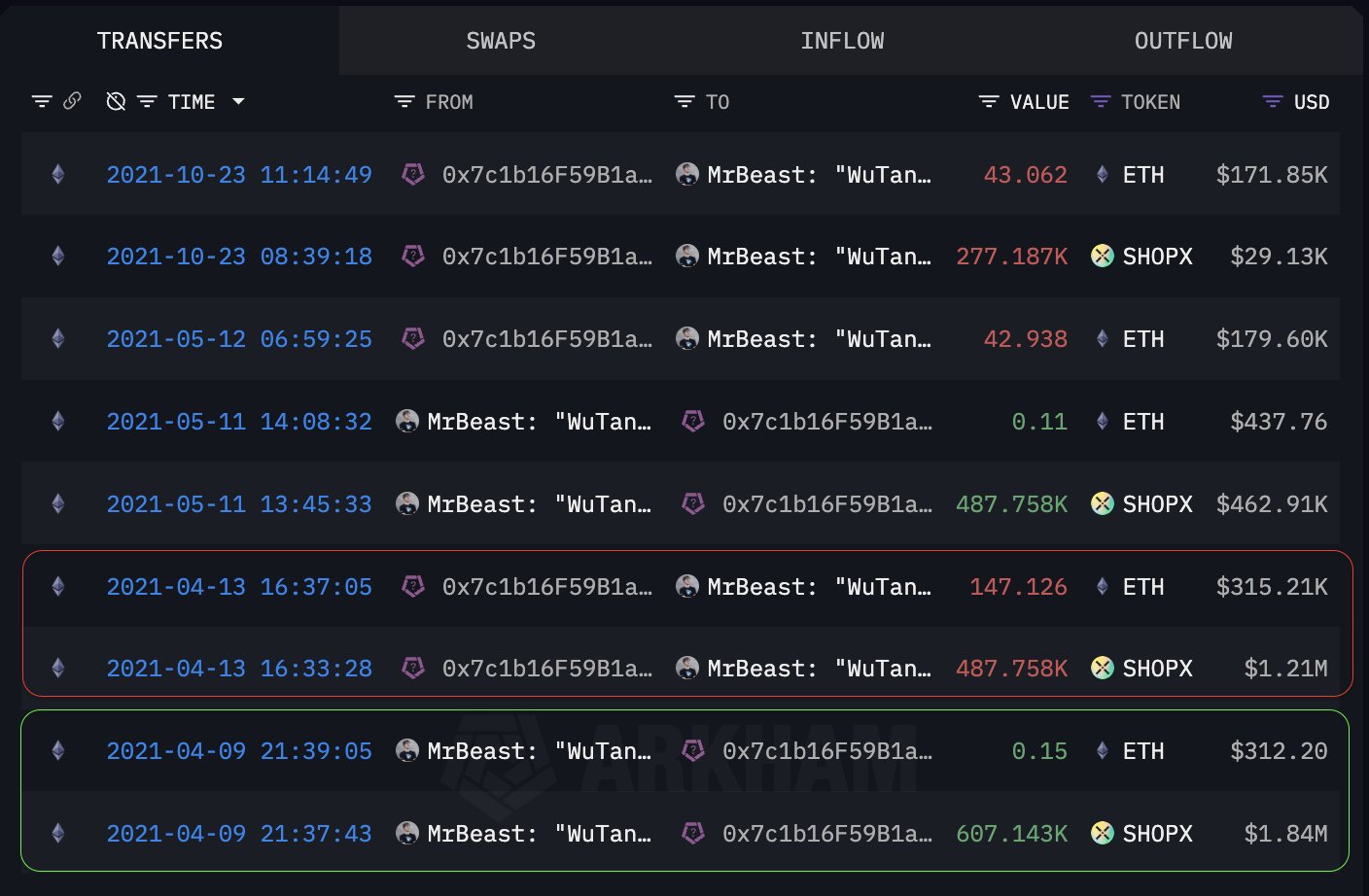Open transaction 2021-04-13 16:37:05
This screenshot has width=1369, height=896.
[239, 587]
